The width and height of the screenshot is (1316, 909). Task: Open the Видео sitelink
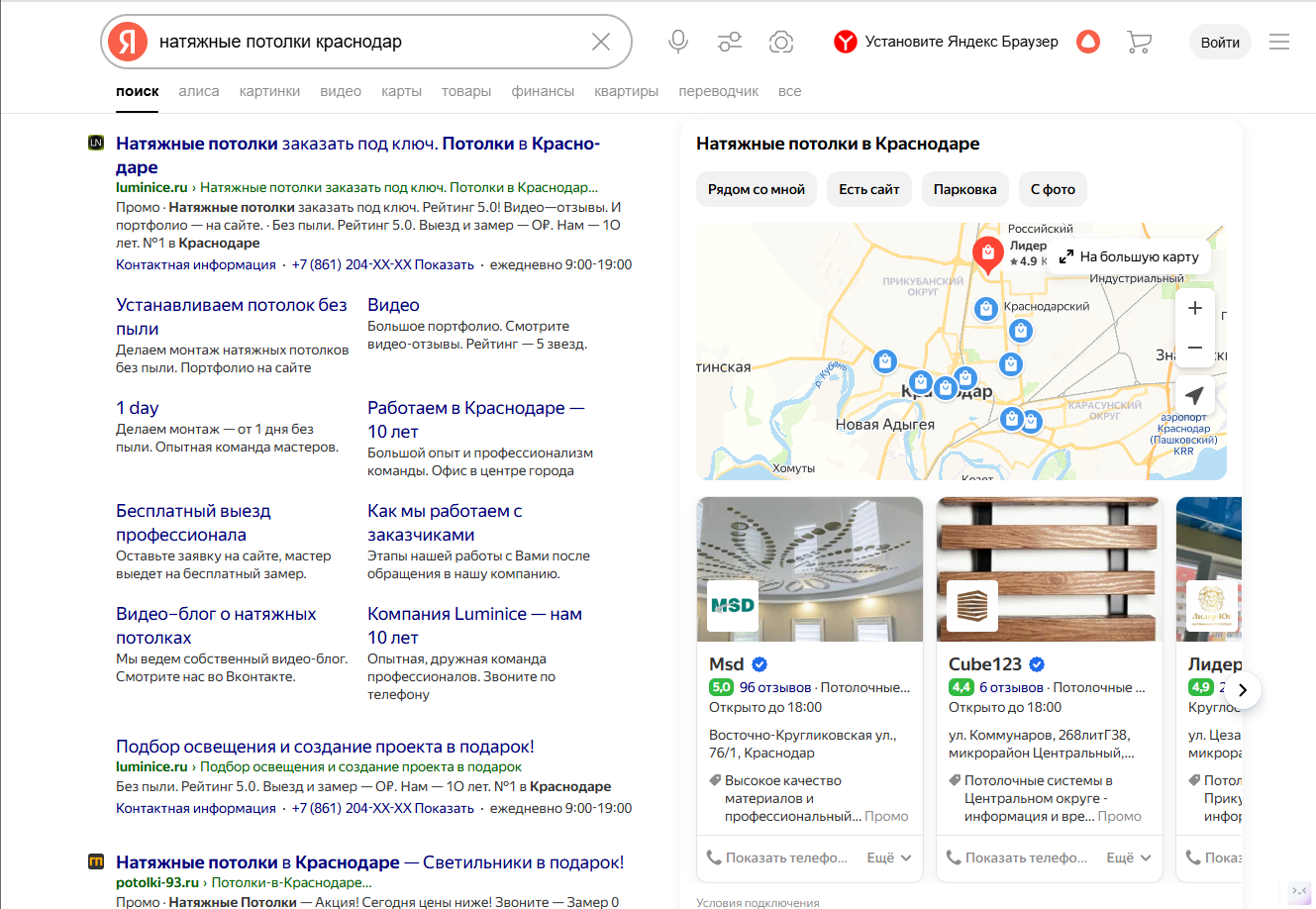[393, 305]
